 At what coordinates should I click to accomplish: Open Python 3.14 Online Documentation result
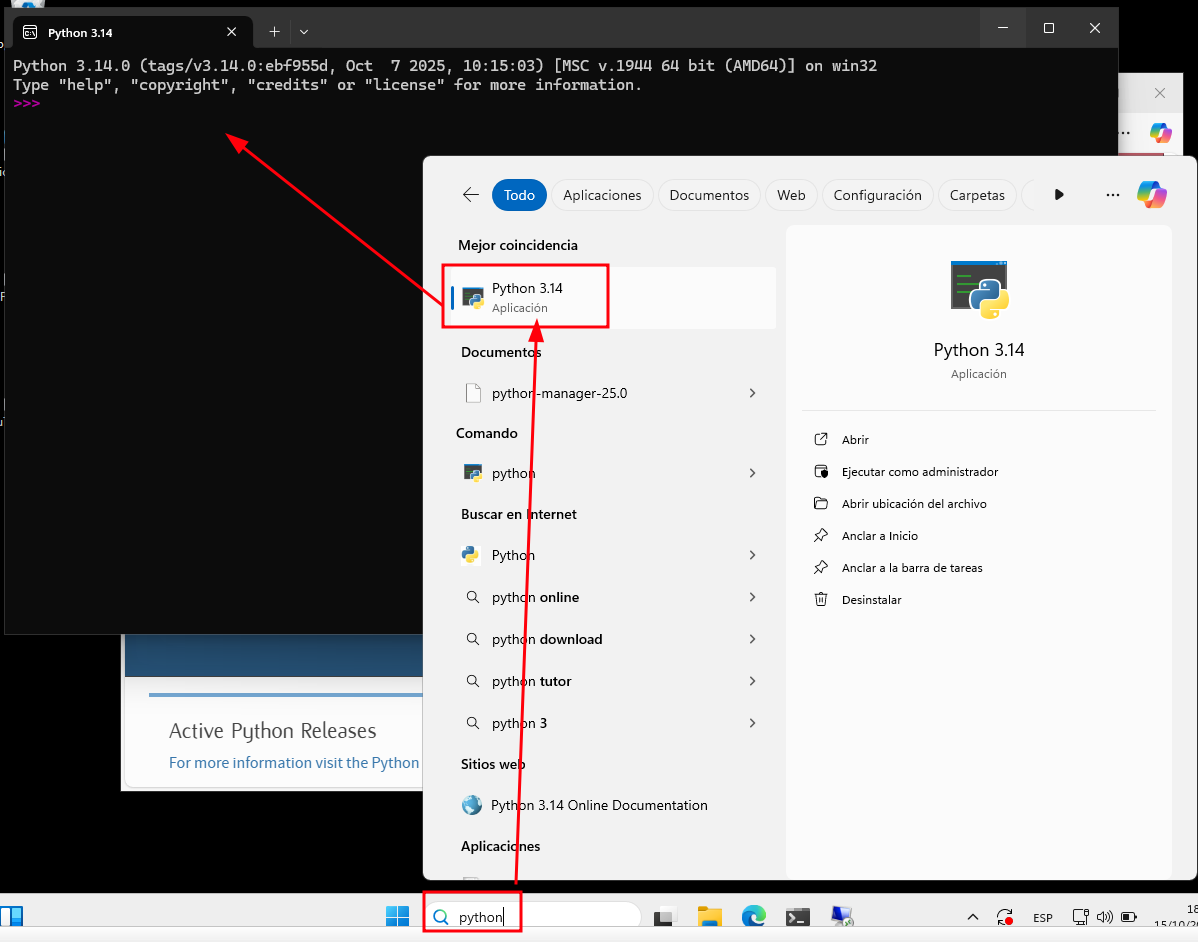pyautogui.click(x=598, y=805)
